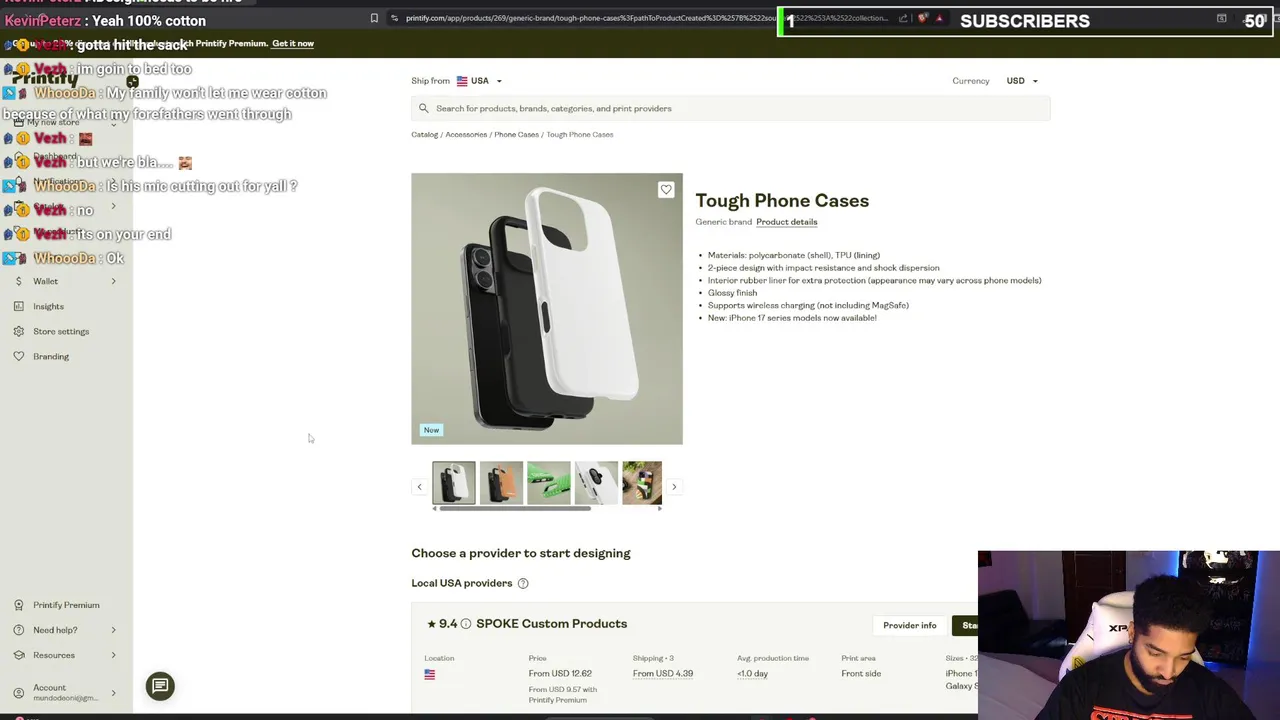Image resolution: width=1280 pixels, height=720 pixels.
Task: Click the main phone case product image
Action: pos(547,309)
